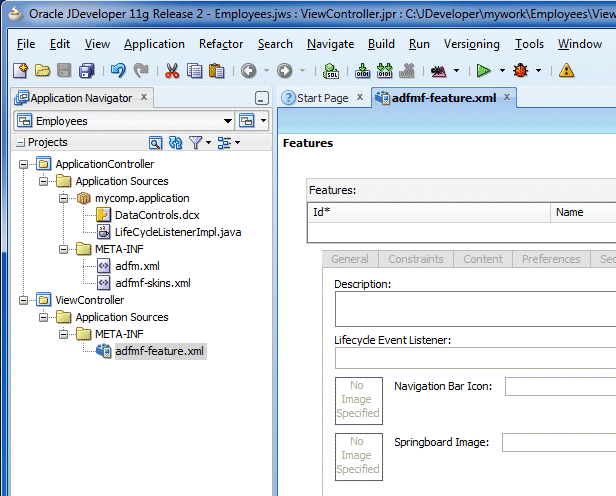Click the Refresh projects icon

pos(175,143)
